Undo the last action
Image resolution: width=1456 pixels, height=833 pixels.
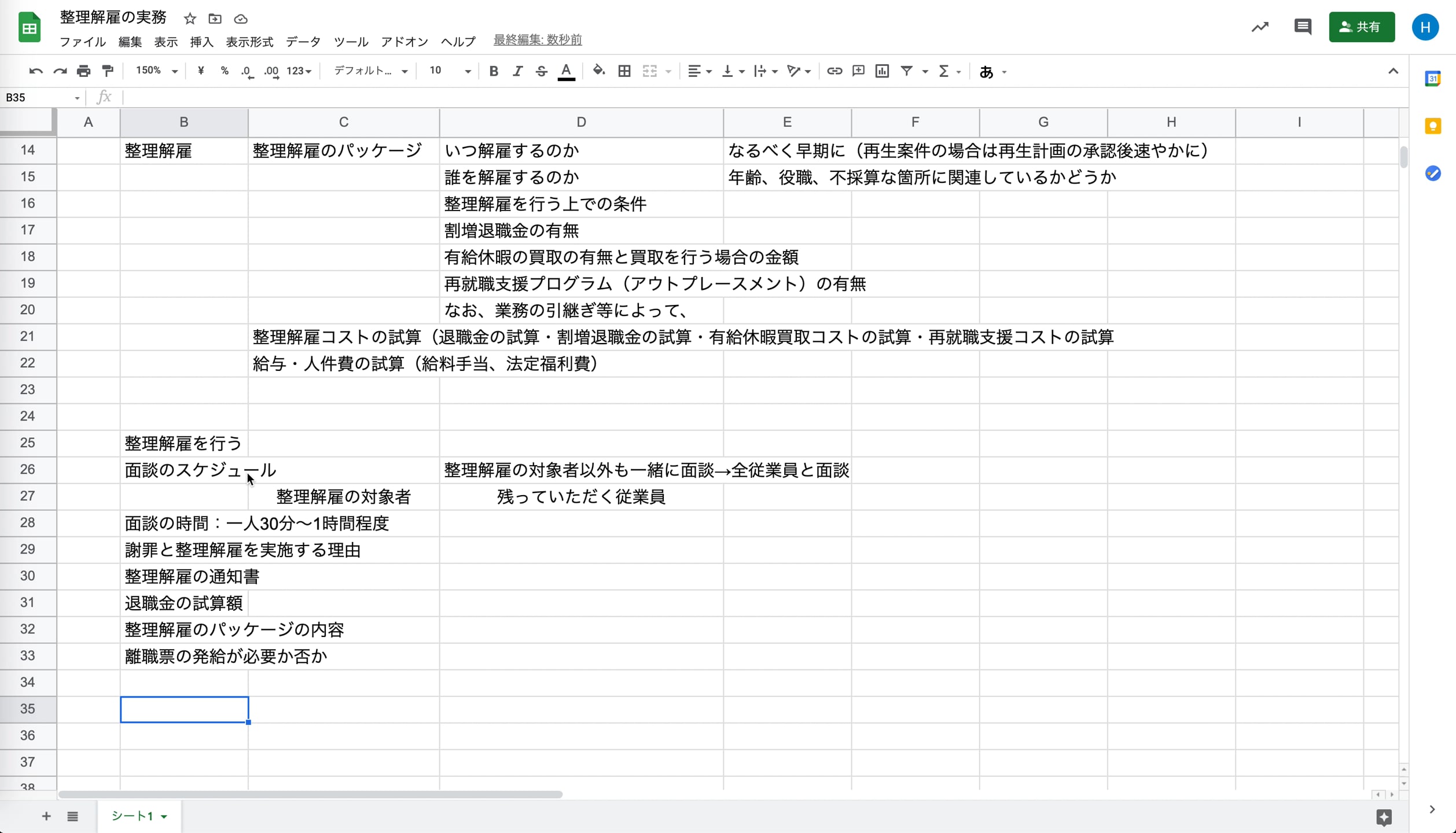point(35,71)
